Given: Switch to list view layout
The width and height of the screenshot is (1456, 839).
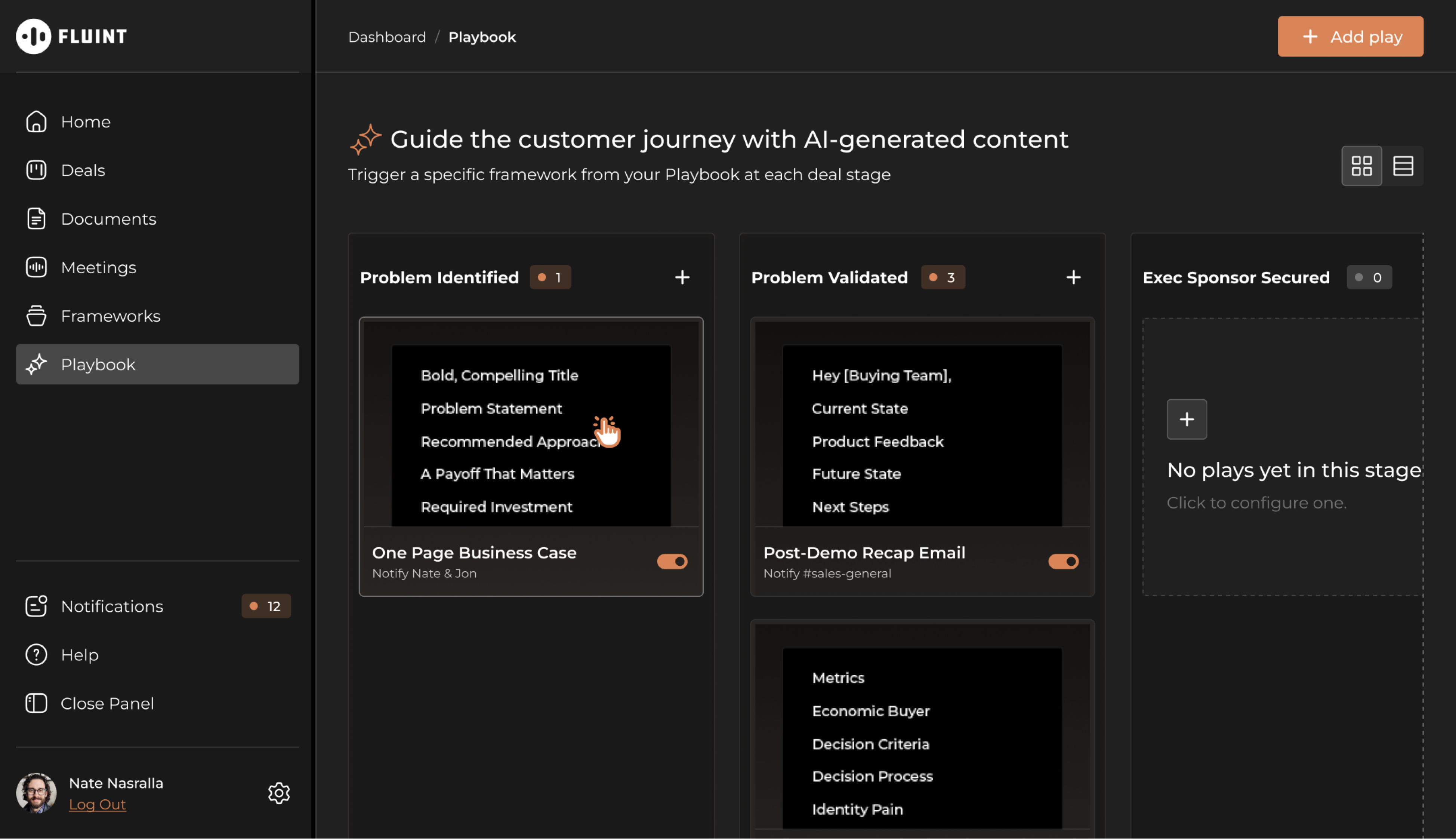Looking at the screenshot, I should pyautogui.click(x=1403, y=166).
